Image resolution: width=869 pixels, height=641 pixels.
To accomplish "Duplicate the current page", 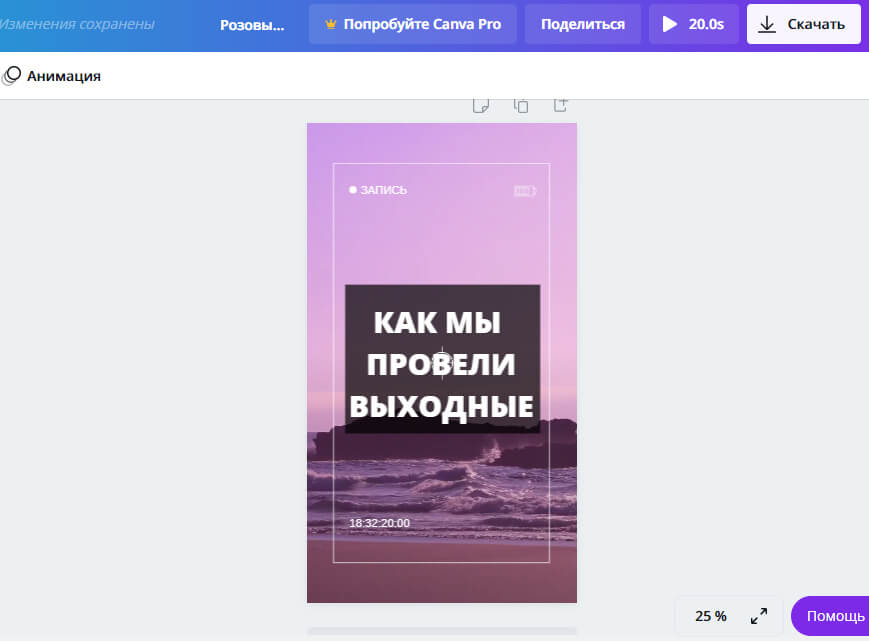I will pyautogui.click(x=521, y=104).
